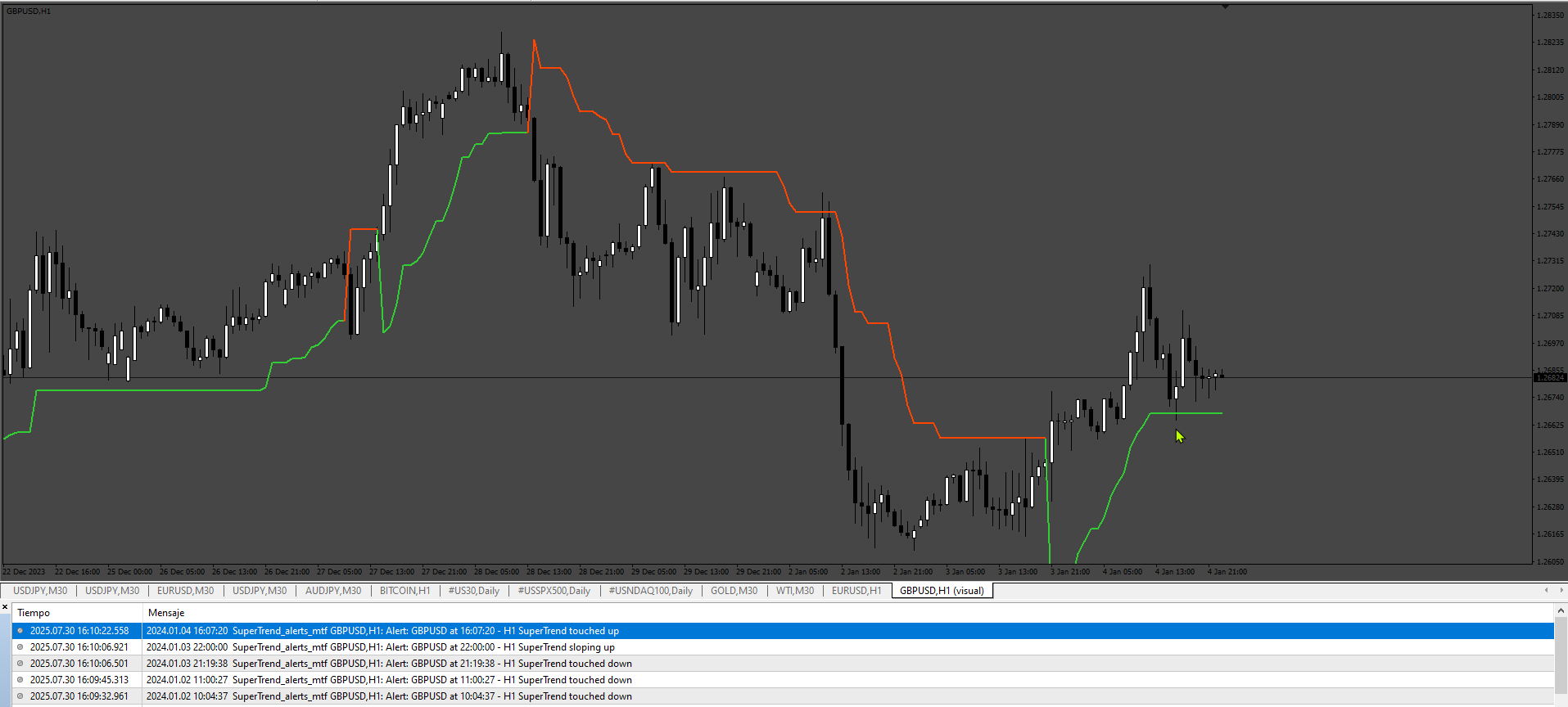The width and height of the screenshot is (1568, 707).
Task: Select the 11:00:27 'touched down' alert message
Action: click(x=389, y=680)
